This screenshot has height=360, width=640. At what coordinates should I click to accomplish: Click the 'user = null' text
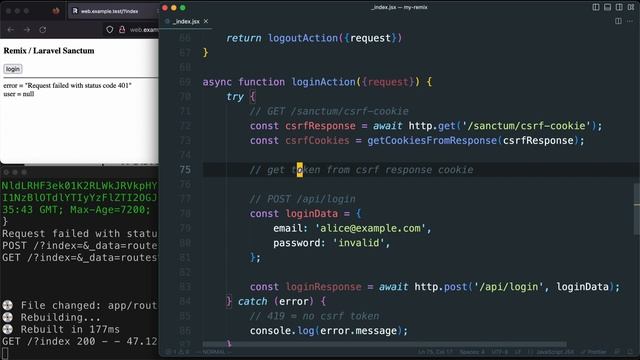point(19,94)
